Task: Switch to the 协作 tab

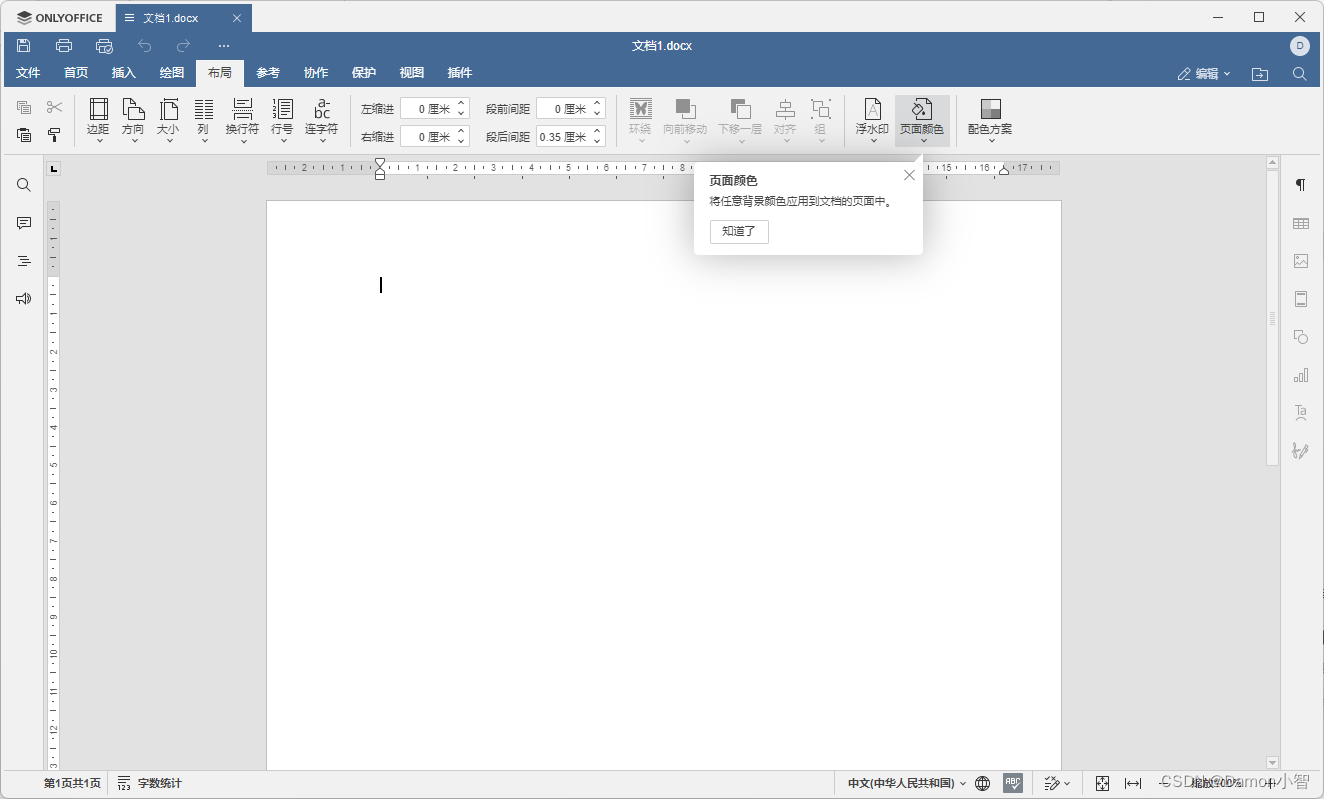Action: pos(316,73)
